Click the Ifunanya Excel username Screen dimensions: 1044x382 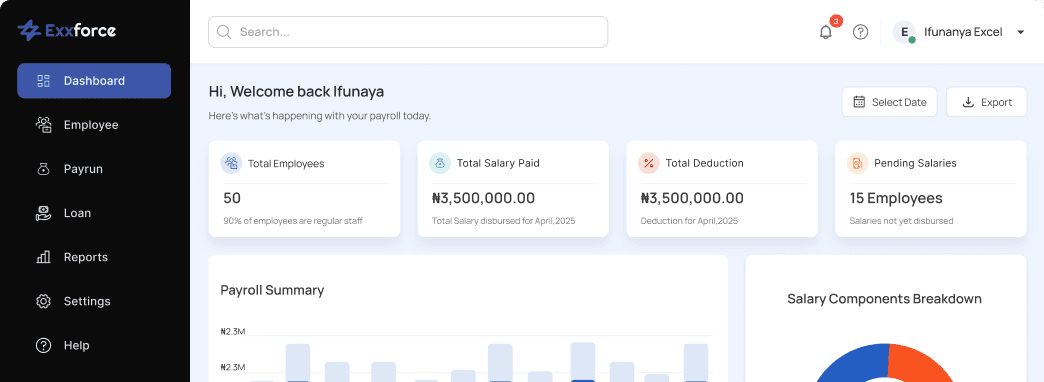(963, 32)
